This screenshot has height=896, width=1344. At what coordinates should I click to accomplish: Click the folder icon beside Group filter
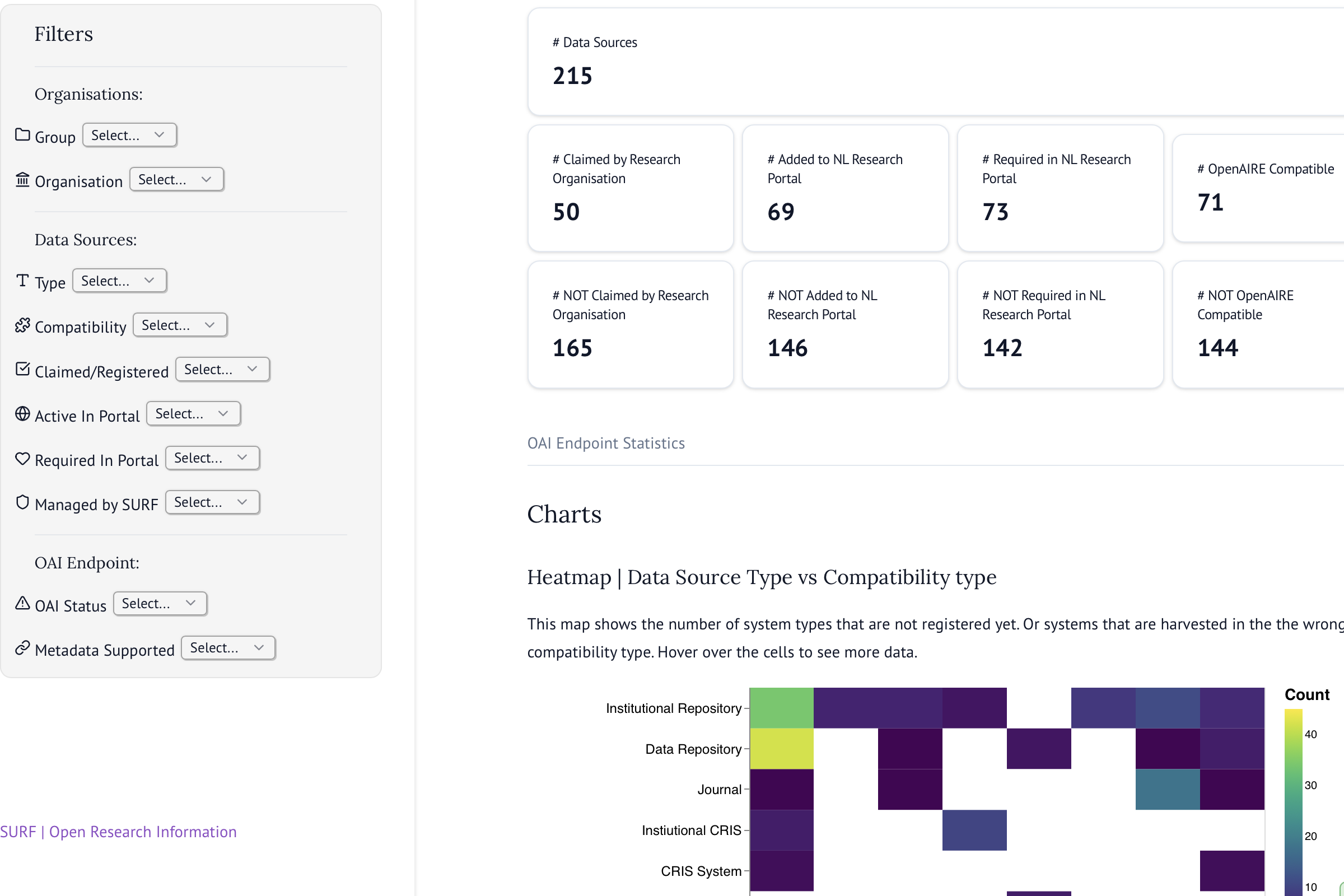pyautogui.click(x=22, y=135)
